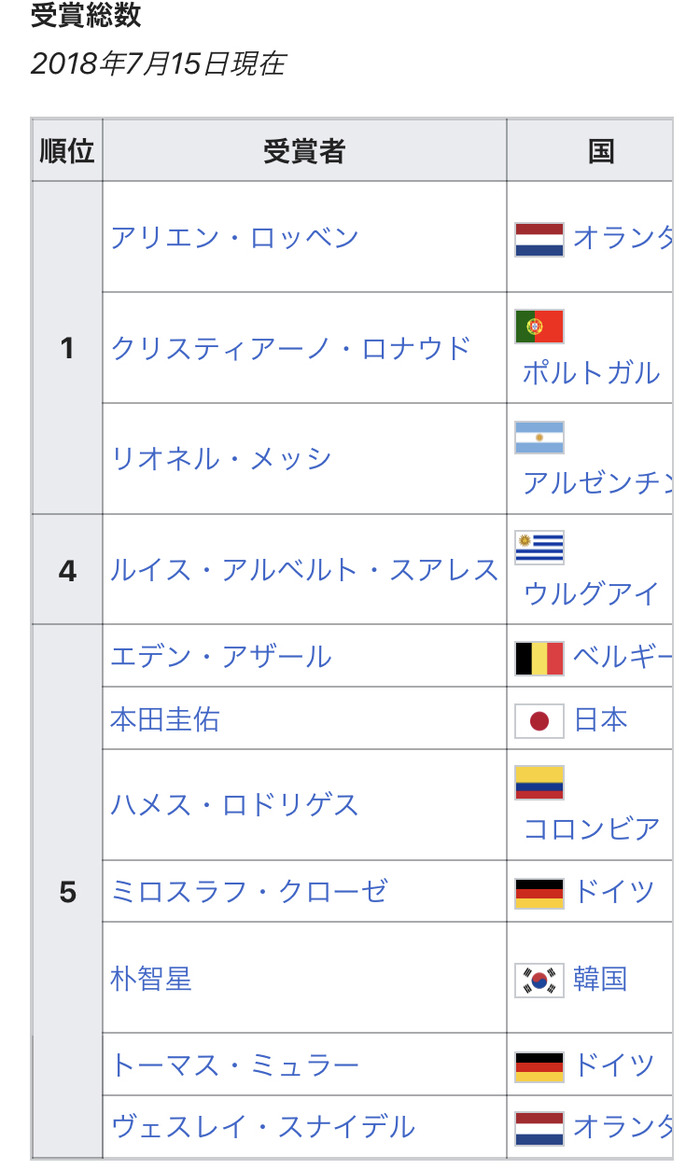Click the Japan flag icon
700x1169 pixels.
point(539,721)
